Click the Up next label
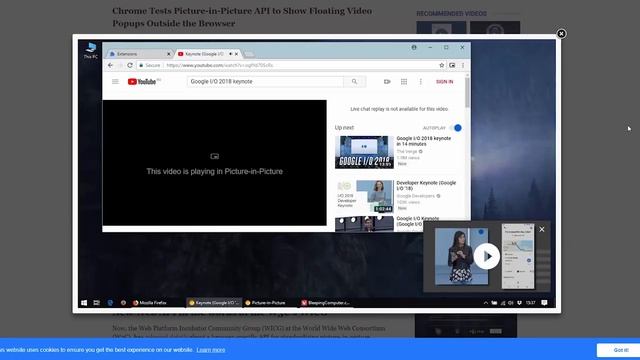The width and height of the screenshot is (640, 360). [x=344, y=128]
